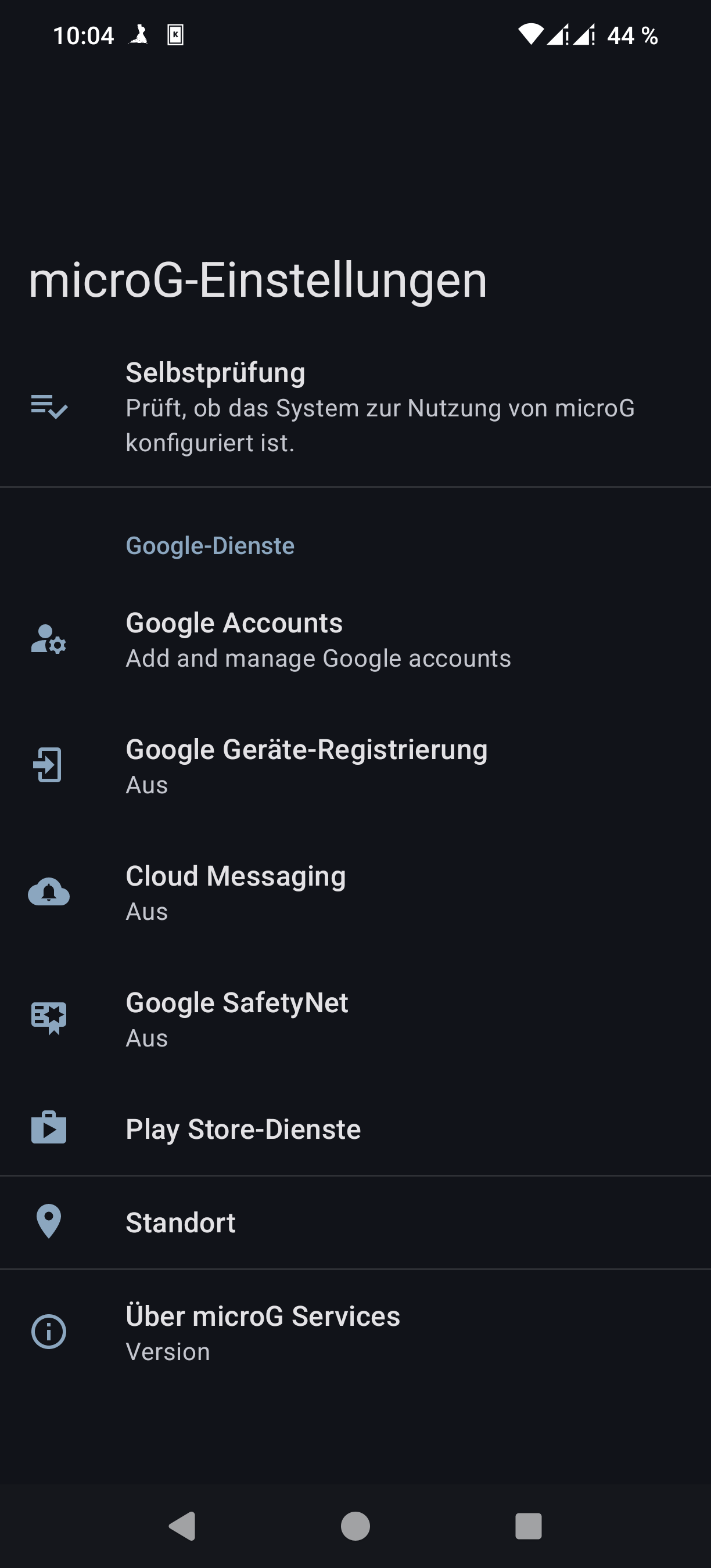Open Über microG Services page

coord(263,1332)
